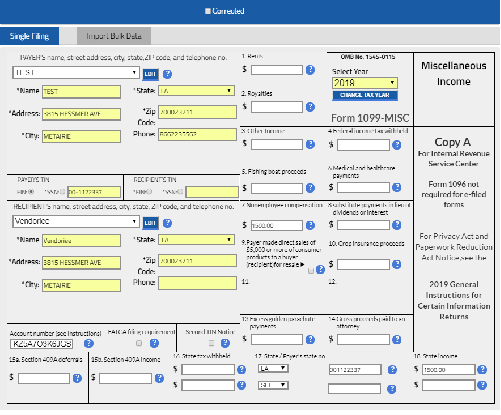Open help for box 8 Substitute payments

(x=397, y=225)
